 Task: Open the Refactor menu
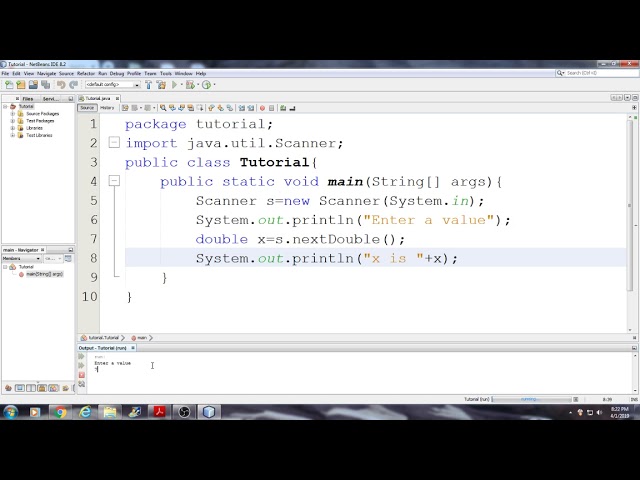86,73
